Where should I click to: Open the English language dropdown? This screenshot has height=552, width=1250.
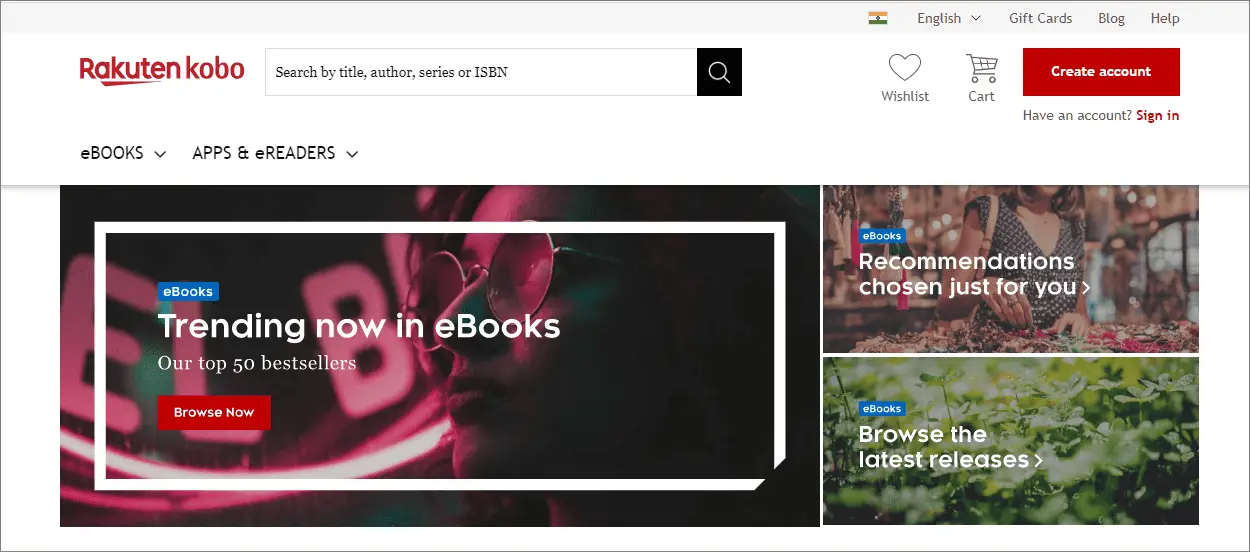point(949,18)
